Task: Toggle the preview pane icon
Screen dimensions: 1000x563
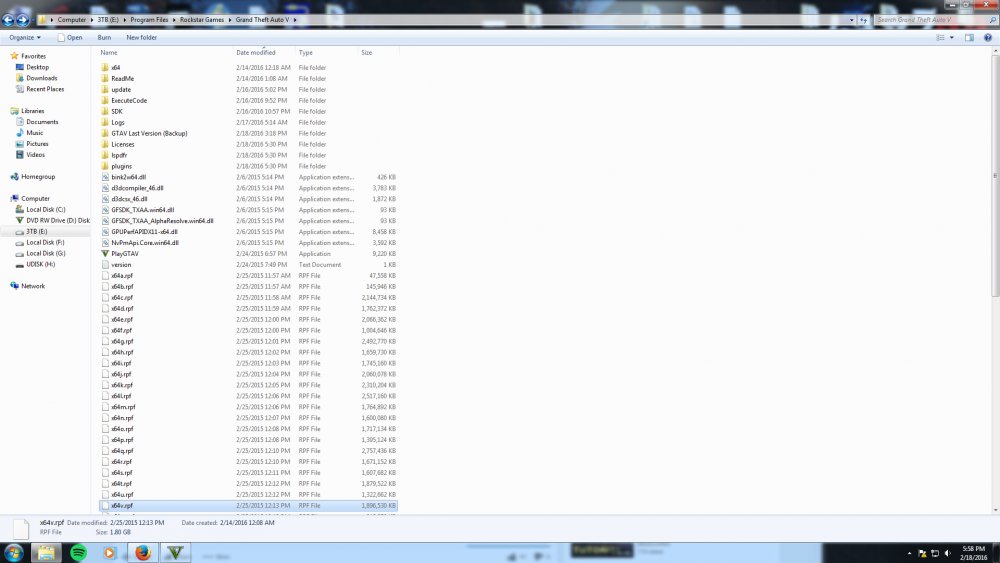Action: point(969,38)
